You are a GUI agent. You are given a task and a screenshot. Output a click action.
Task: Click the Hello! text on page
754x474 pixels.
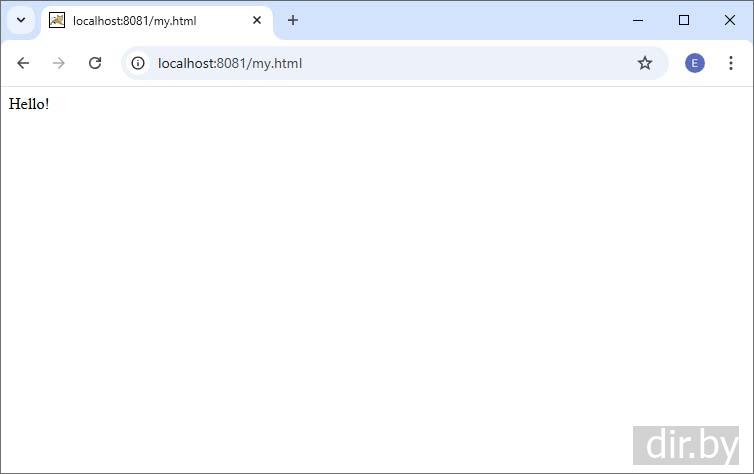29,104
